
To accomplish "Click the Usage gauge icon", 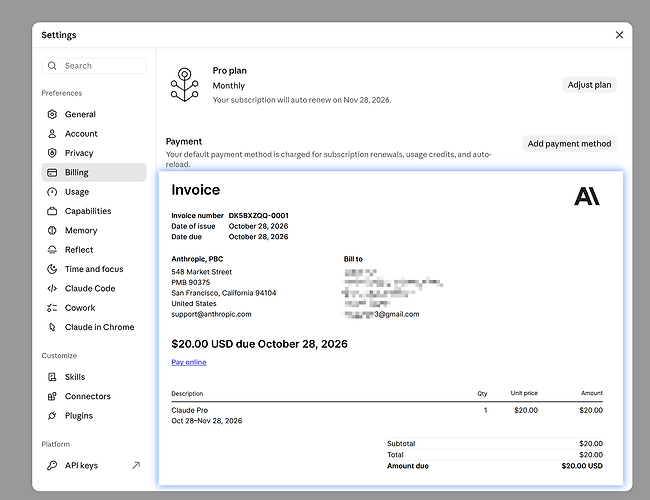I will tap(52, 192).
